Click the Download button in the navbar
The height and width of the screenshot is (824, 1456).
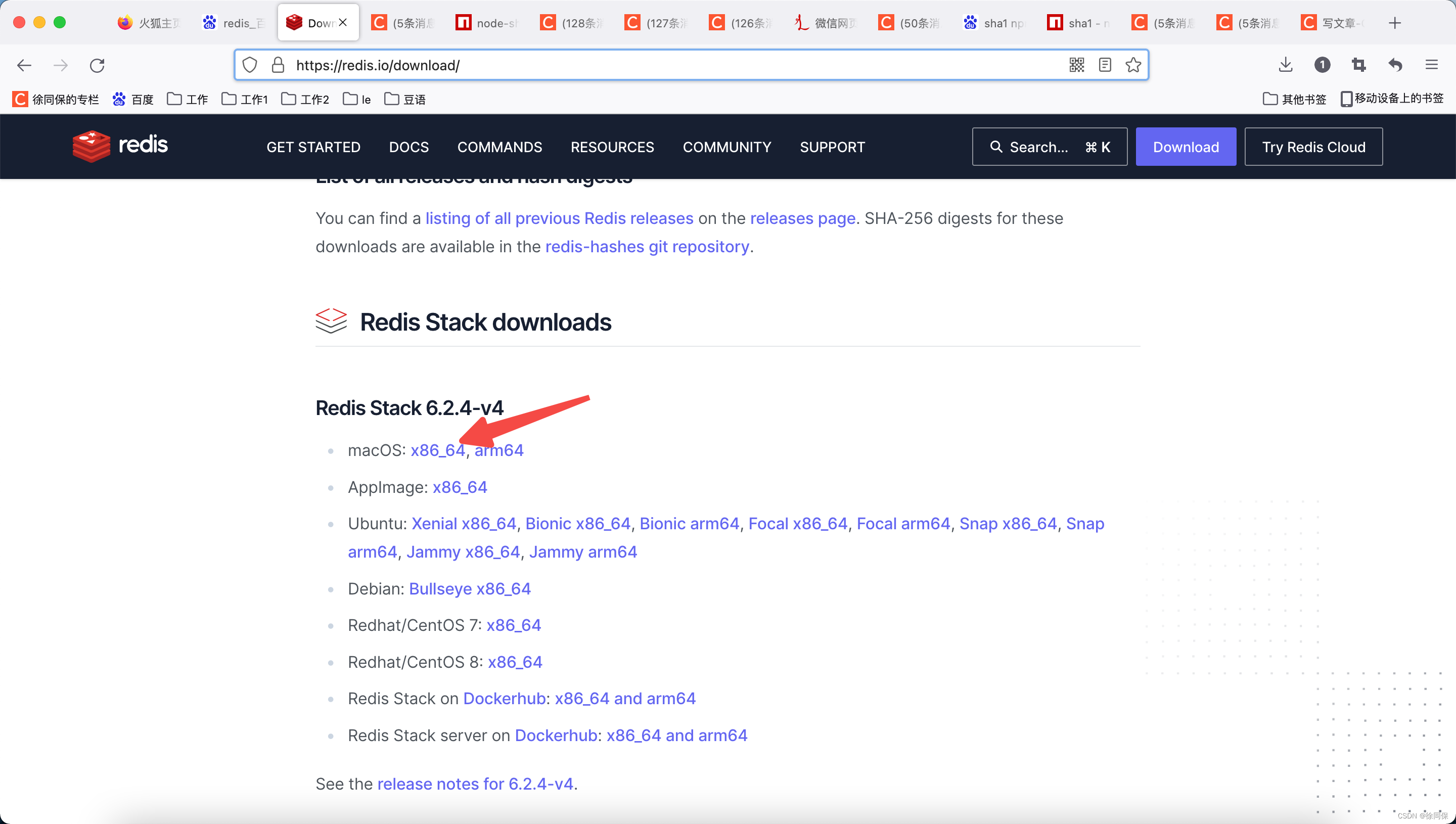tap(1186, 147)
